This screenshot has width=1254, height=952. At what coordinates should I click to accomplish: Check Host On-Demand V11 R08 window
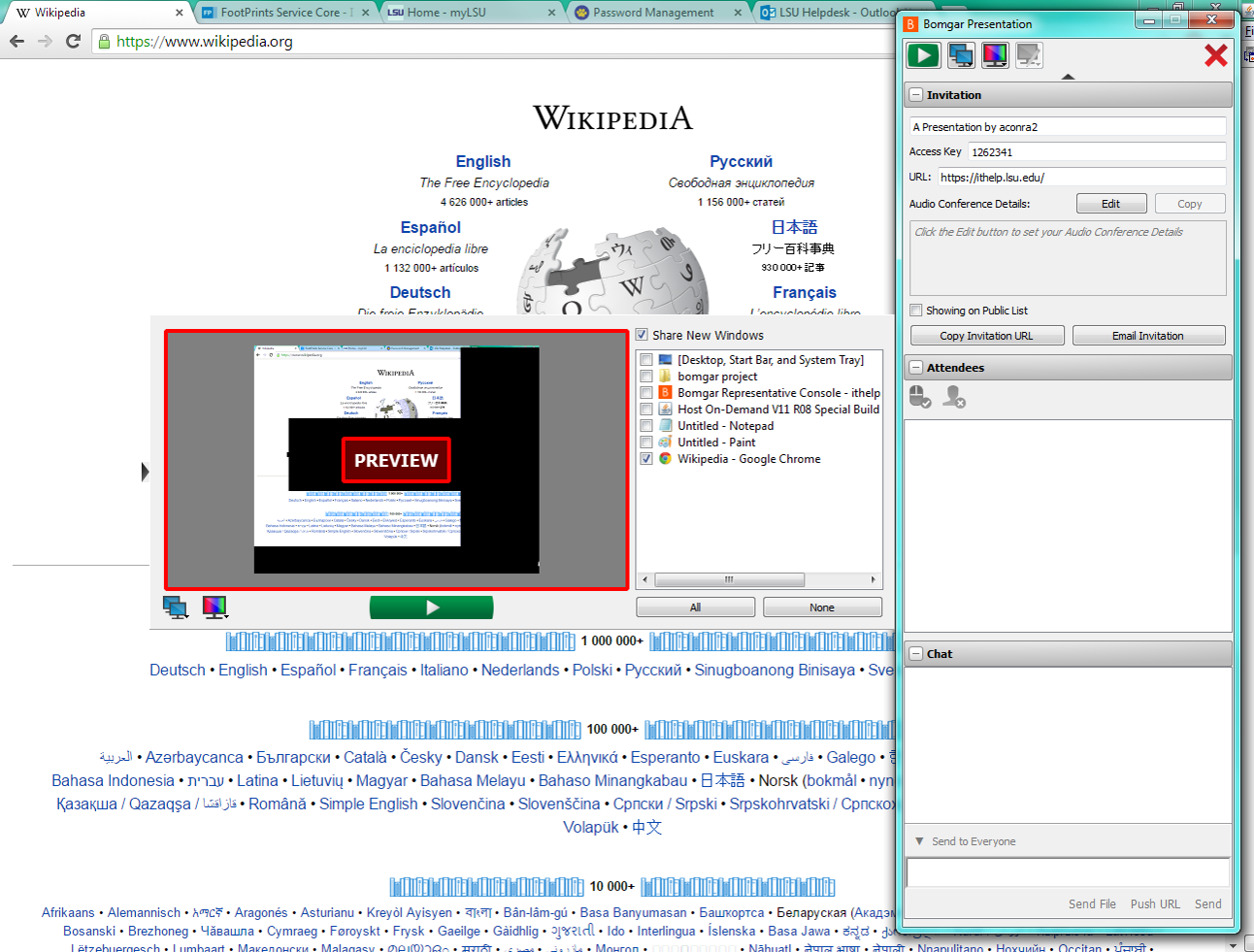pyautogui.click(x=646, y=410)
